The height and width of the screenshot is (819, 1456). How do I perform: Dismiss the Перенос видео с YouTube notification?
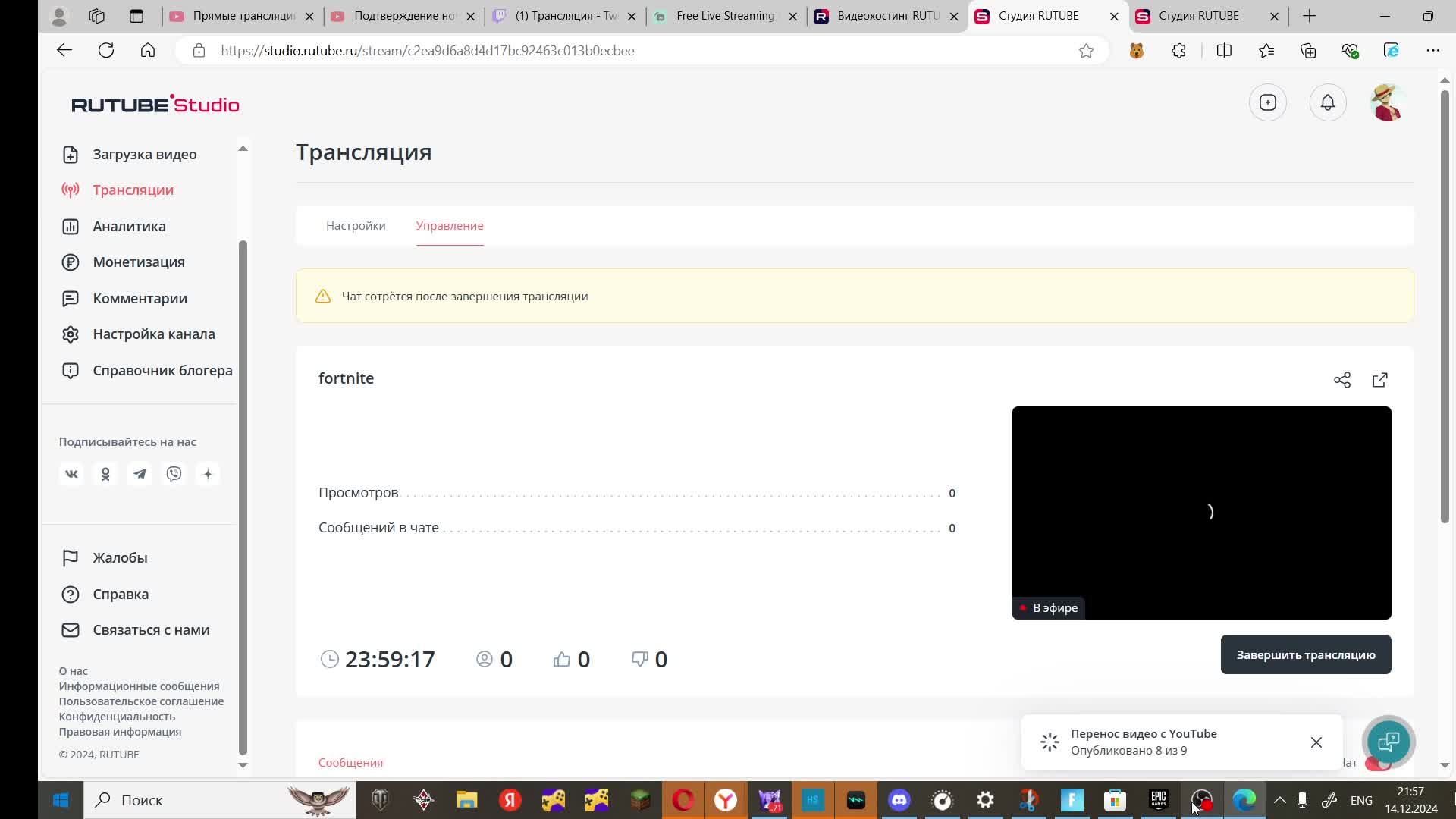click(x=1316, y=742)
